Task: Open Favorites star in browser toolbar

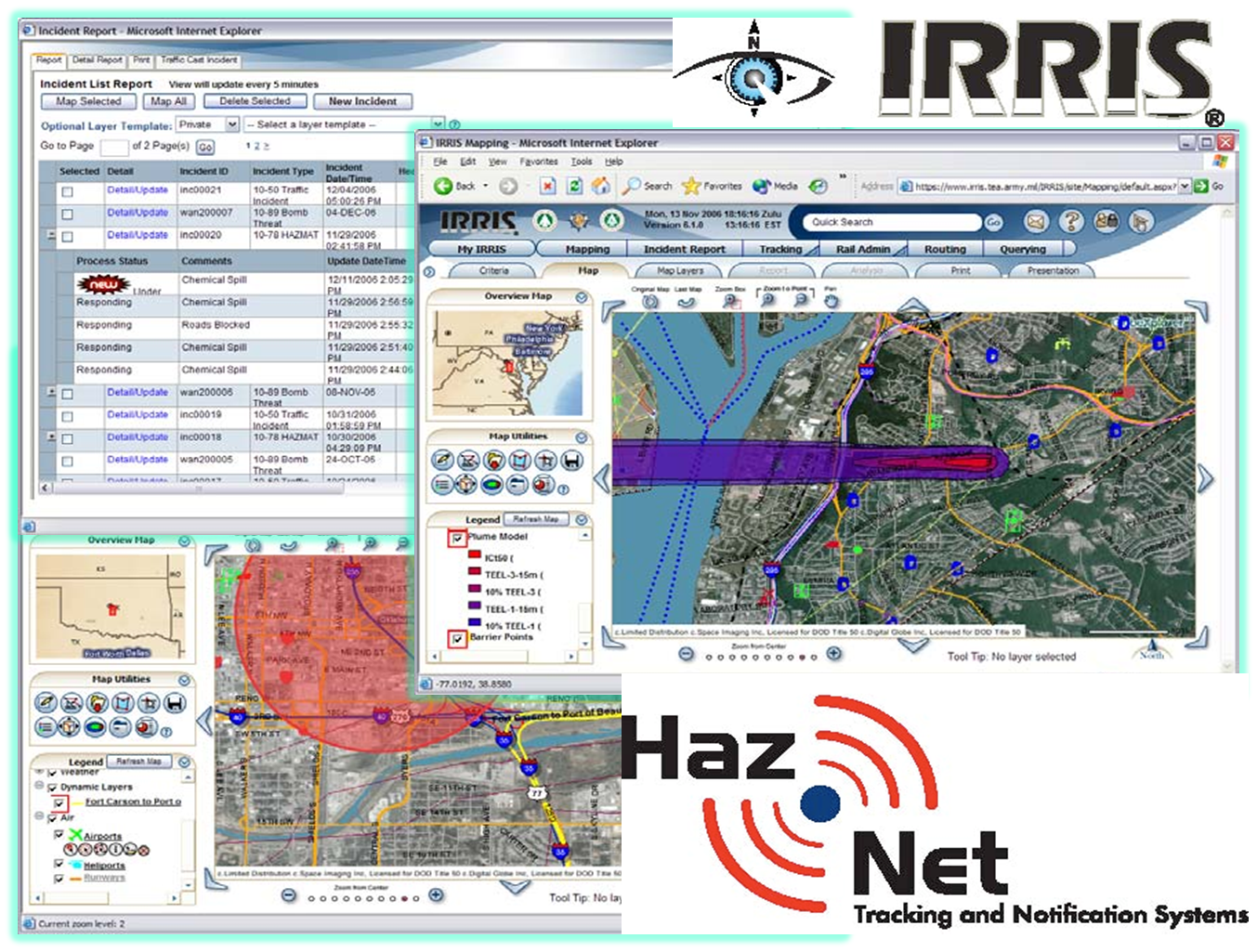Action: click(690, 186)
